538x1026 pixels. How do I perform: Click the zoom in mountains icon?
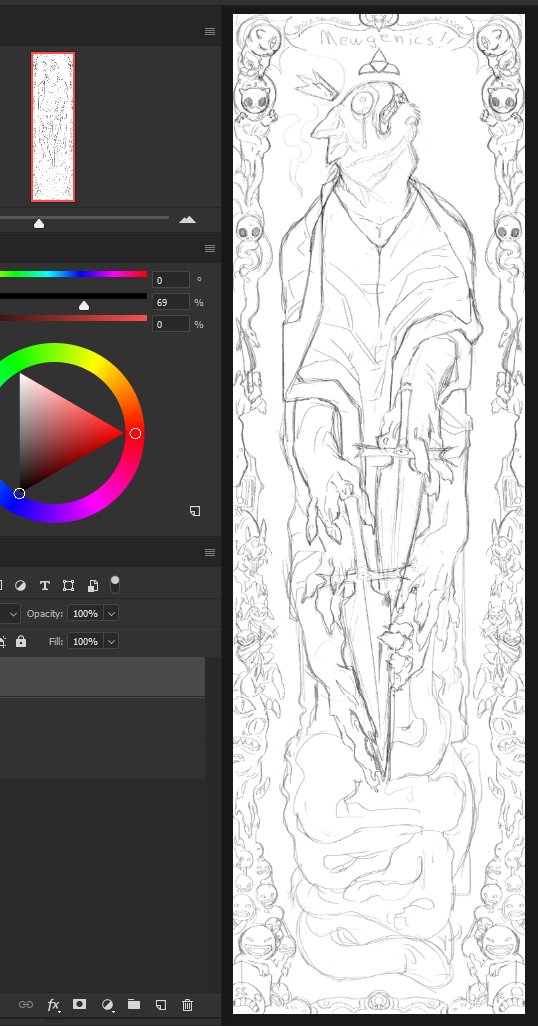tap(187, 219)
